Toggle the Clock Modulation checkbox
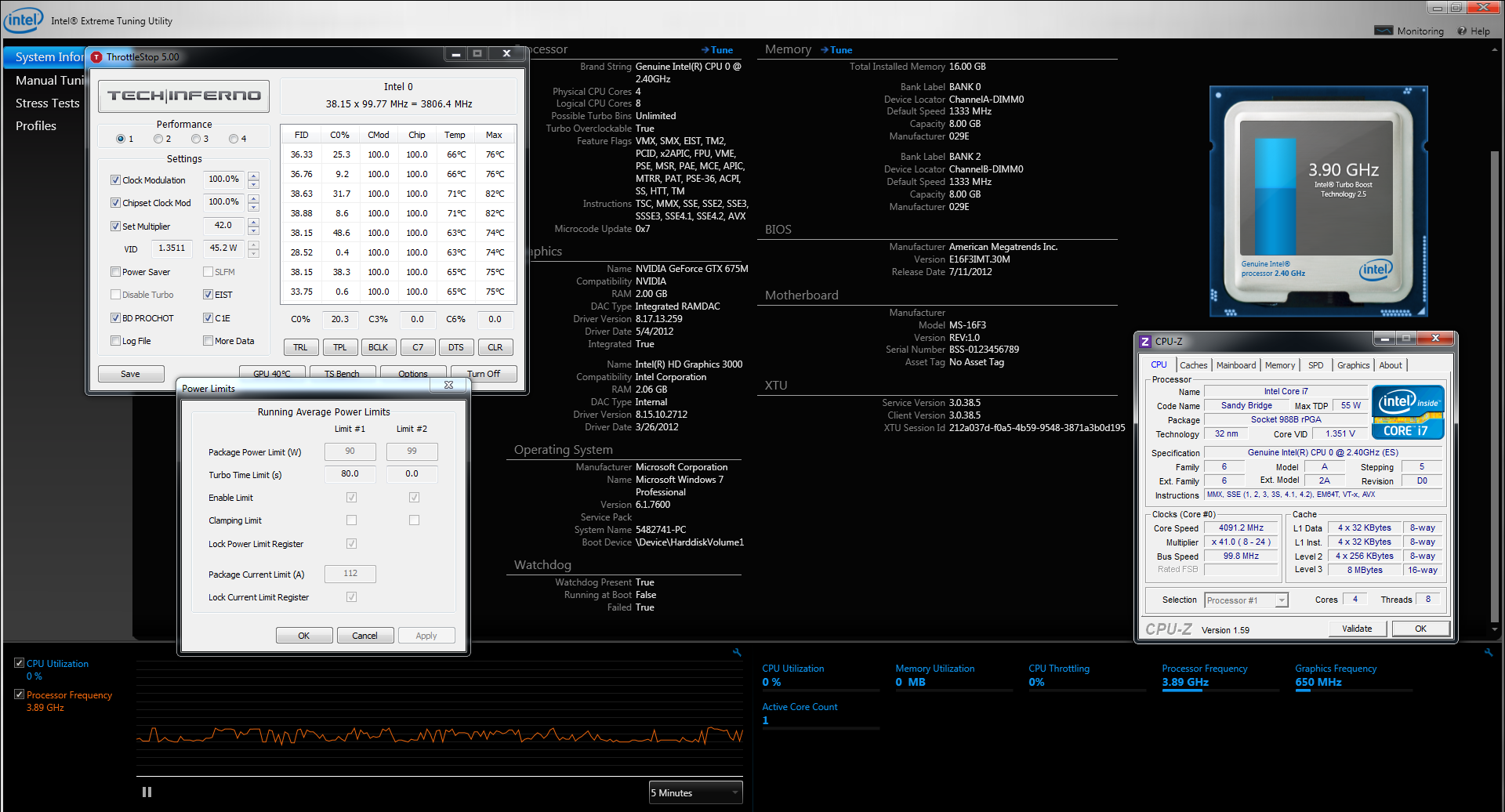 [115, 180]
